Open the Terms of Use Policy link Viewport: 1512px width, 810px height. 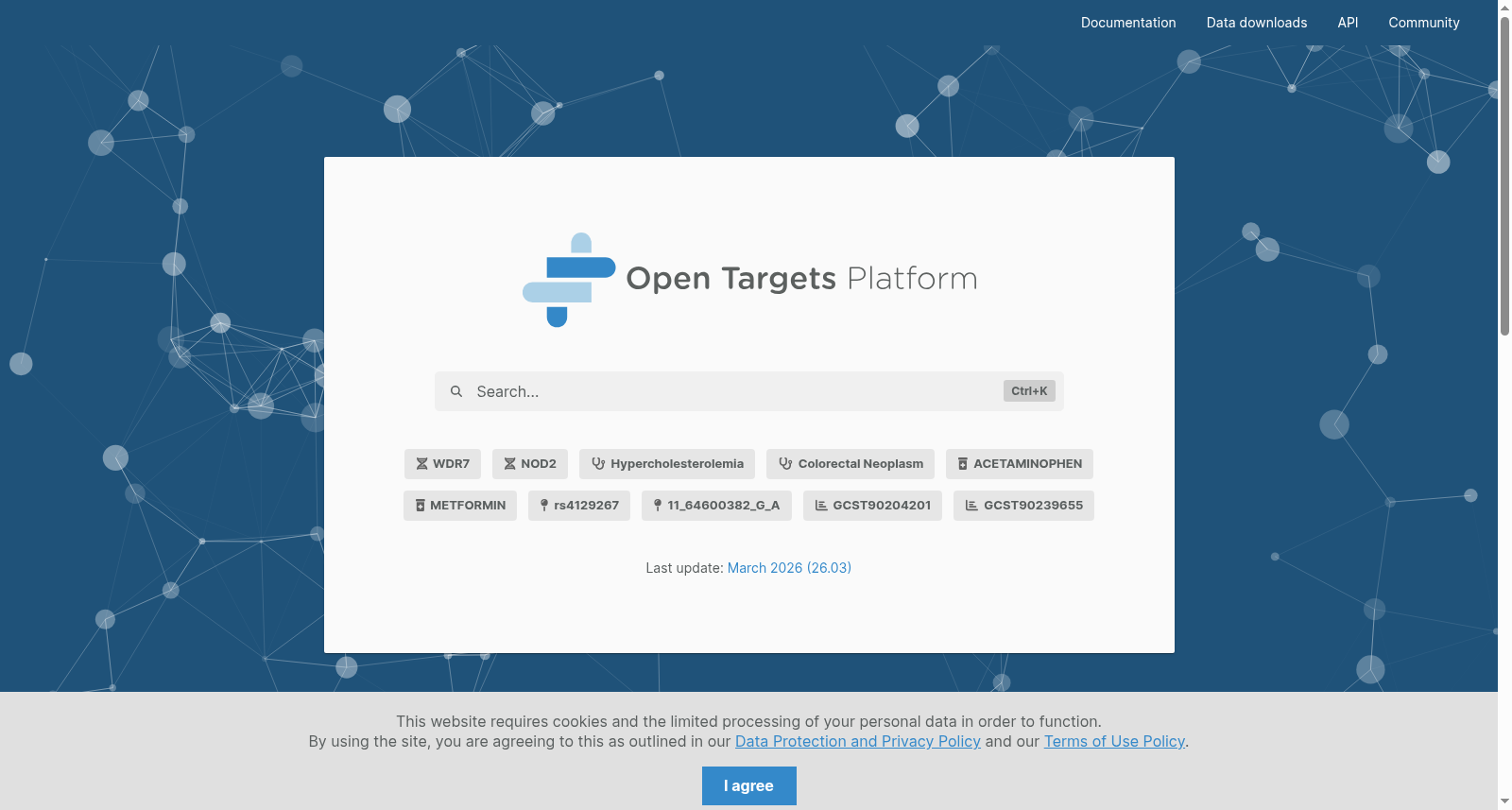point(1114,742)
